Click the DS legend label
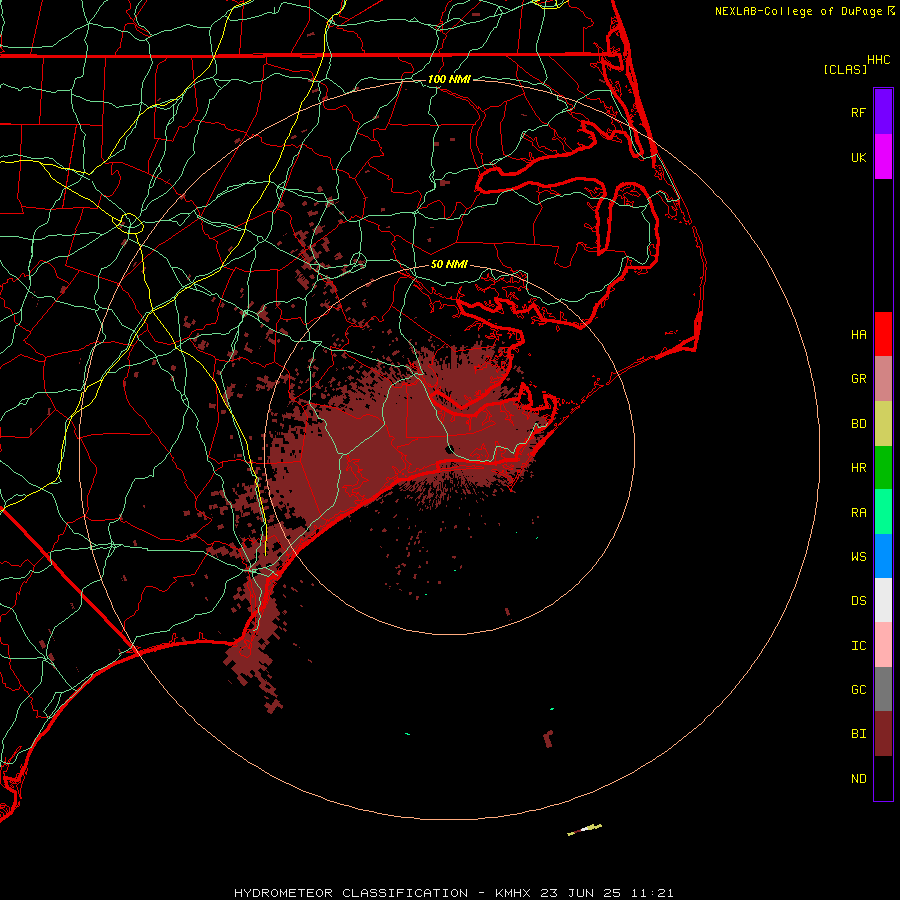The height and width of the screenshot is (900, 900). pyautogui.click(x=858, y=601)
